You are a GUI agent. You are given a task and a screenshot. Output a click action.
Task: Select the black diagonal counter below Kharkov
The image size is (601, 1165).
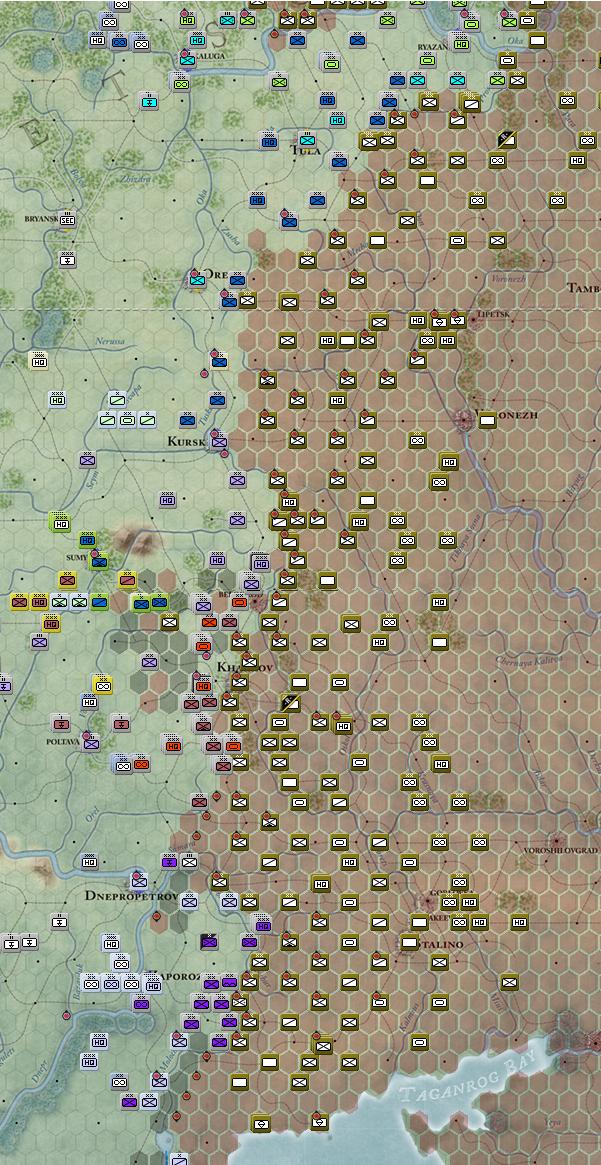[290, 702]
